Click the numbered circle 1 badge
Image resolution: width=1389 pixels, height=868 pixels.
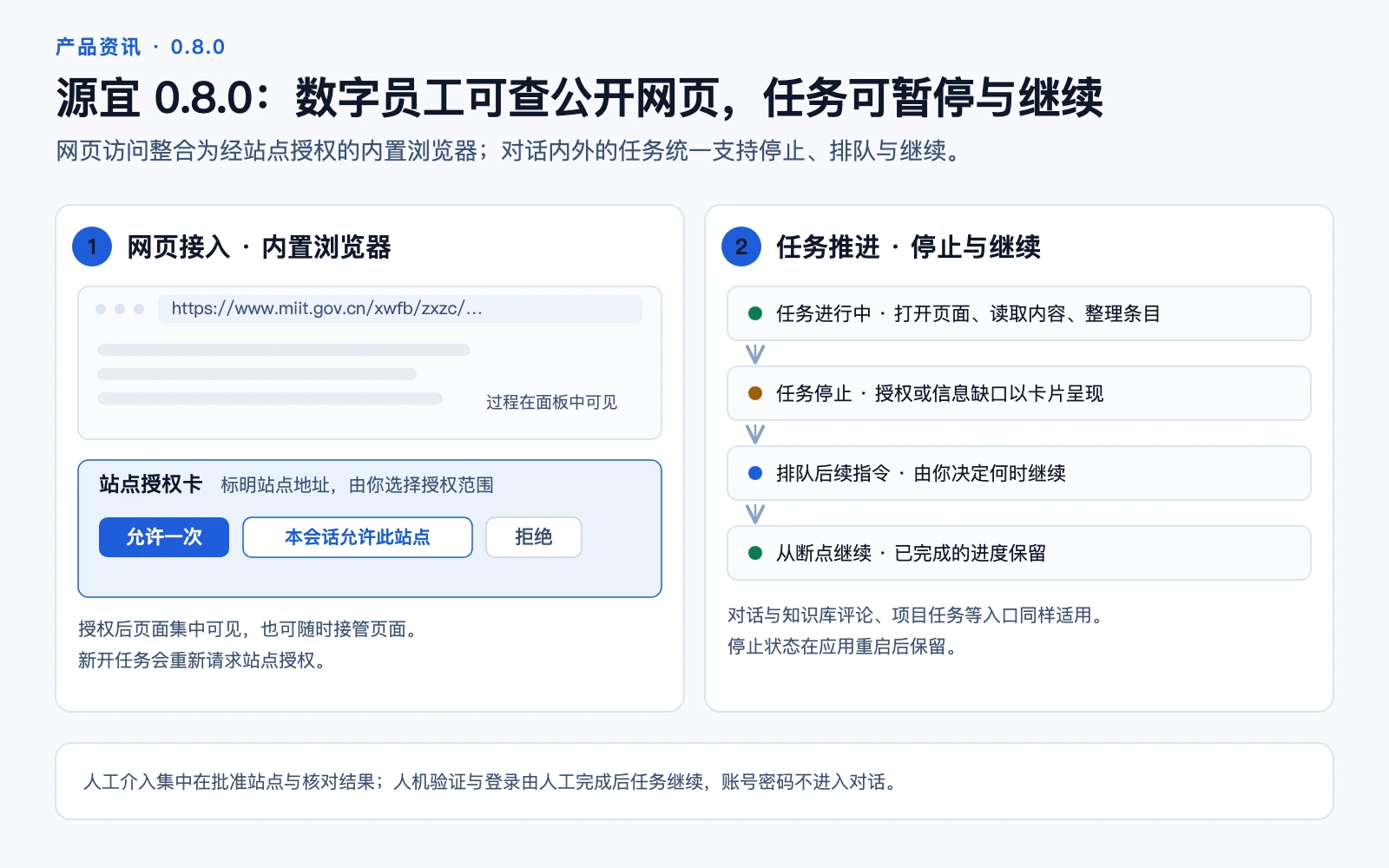[92, 247]
